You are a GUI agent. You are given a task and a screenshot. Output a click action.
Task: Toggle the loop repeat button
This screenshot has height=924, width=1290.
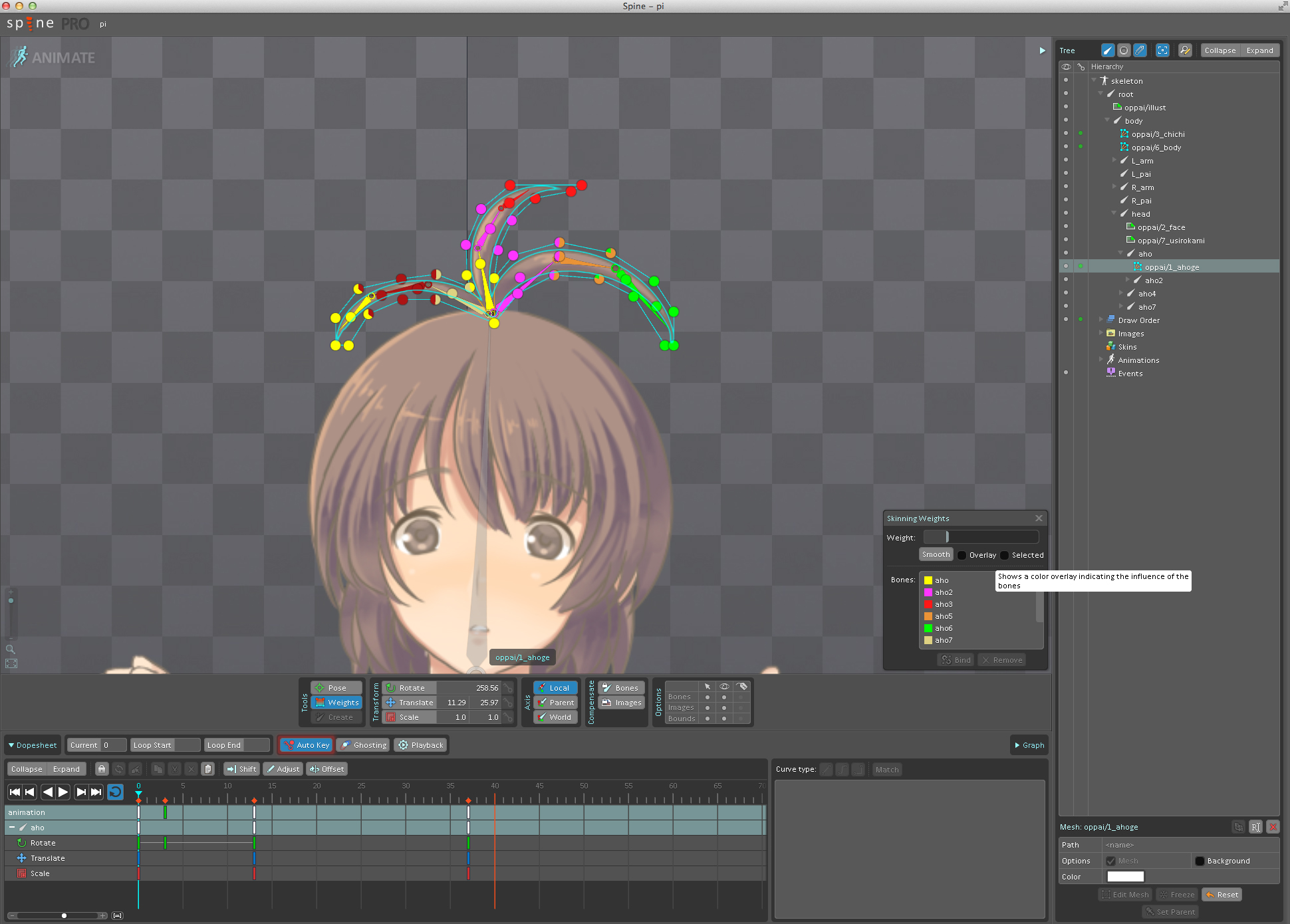(x=115, y=792)
